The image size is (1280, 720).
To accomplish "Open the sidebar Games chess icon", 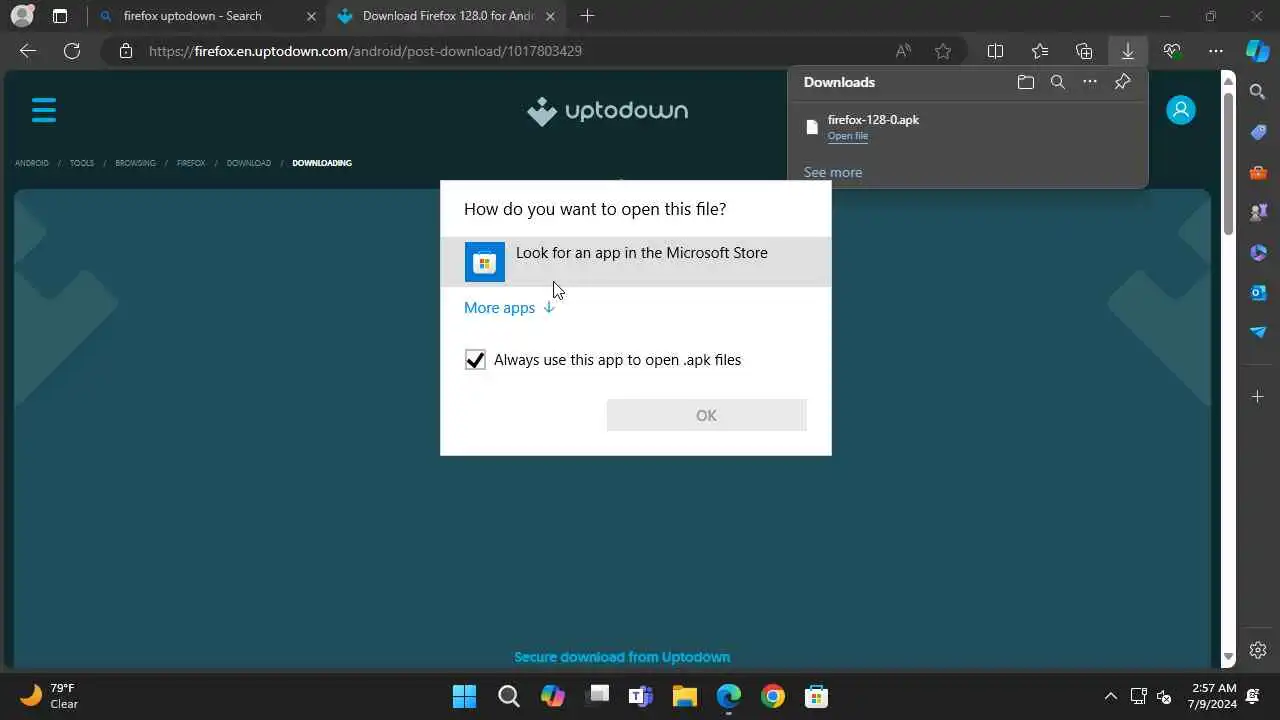I will (1258, 212).
